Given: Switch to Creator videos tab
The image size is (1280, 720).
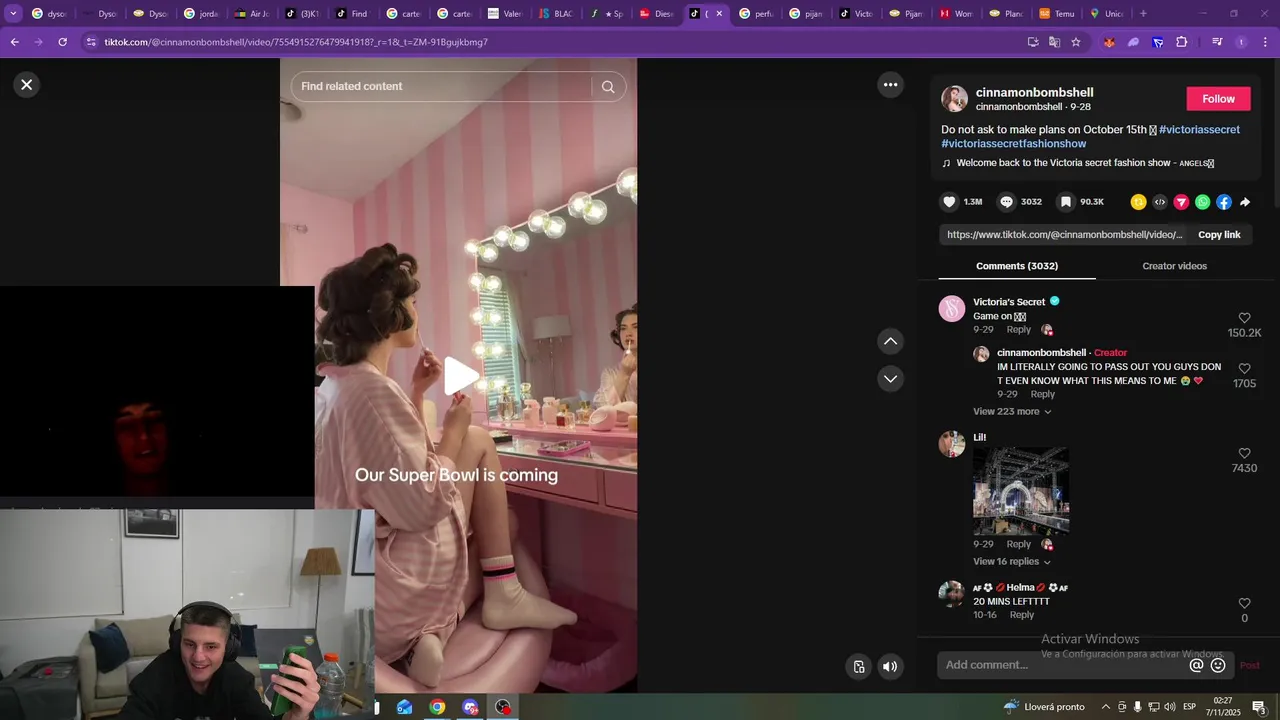Looking at the screenshot, I should [x=1174, y=266].
